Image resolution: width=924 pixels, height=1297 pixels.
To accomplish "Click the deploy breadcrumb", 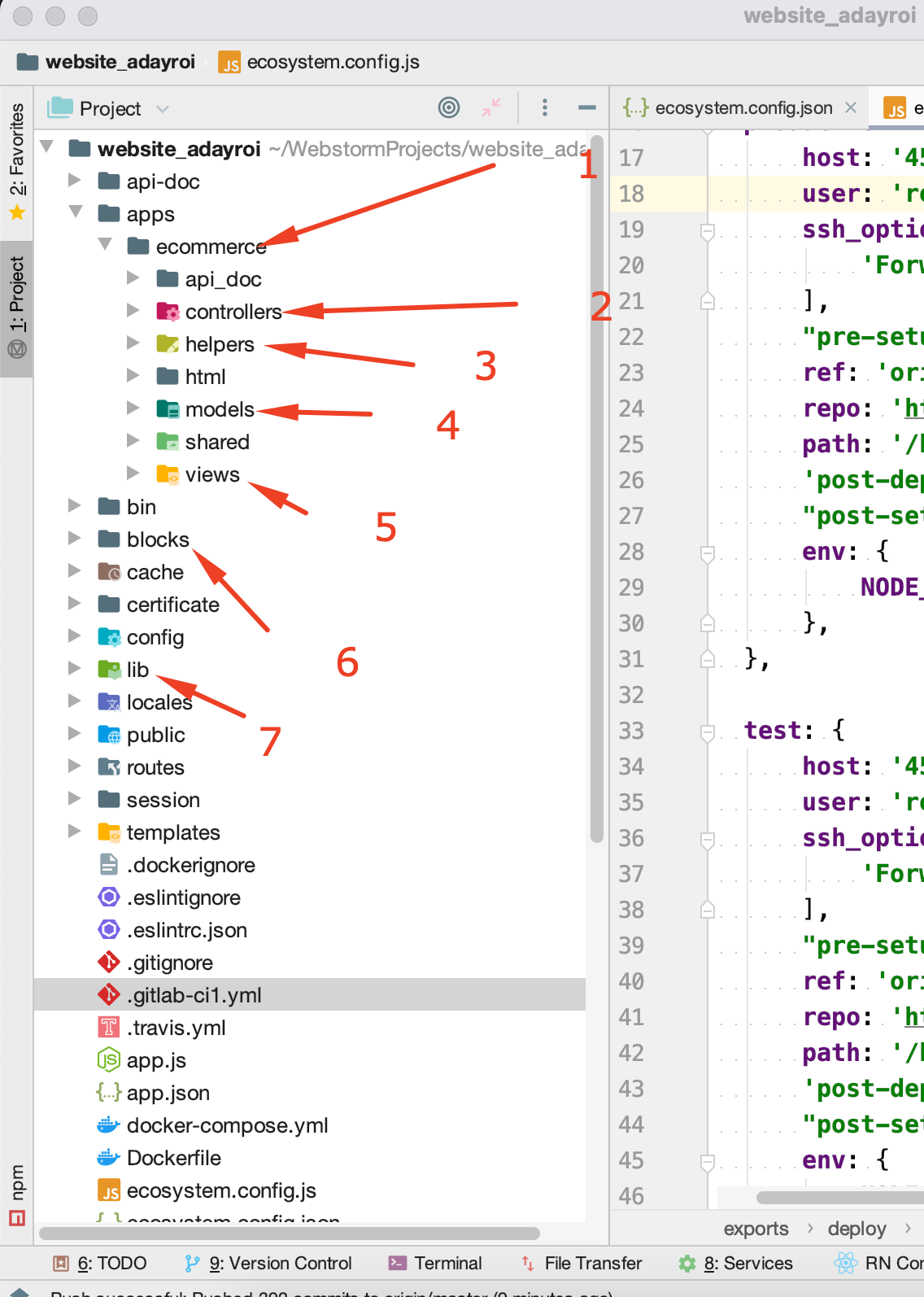I will click(x=856, y=1229).
